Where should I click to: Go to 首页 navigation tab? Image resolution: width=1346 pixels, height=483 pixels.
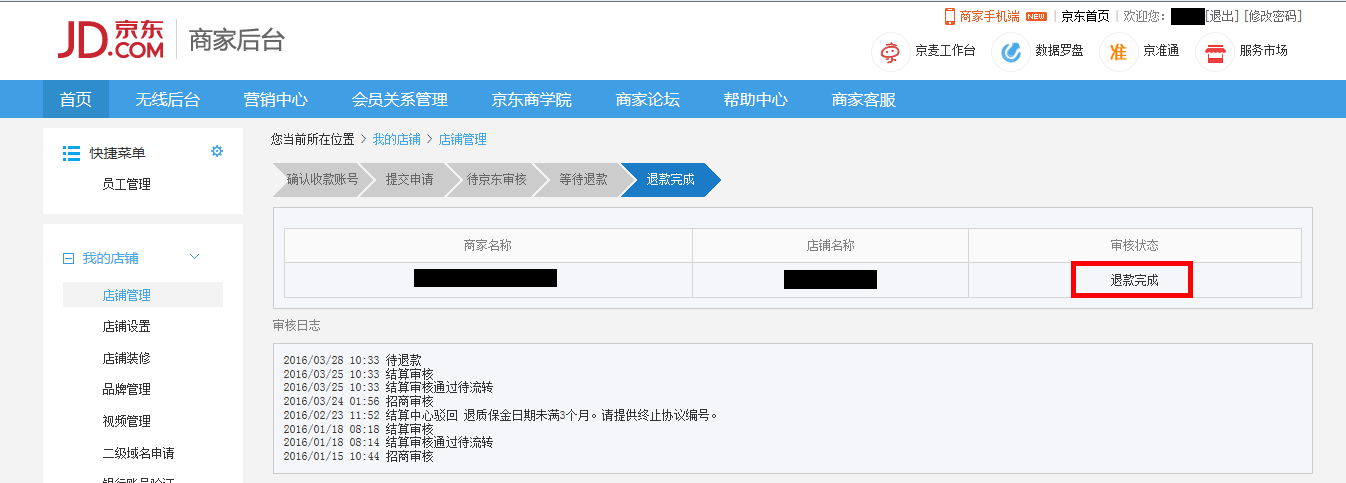pyautogui.click(x=76, y=99)
